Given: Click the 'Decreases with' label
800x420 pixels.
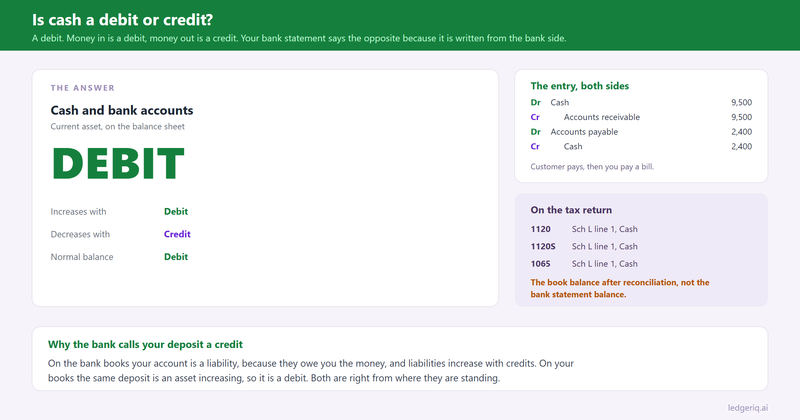Looking at the screenshot, I should tap(80, 234).
